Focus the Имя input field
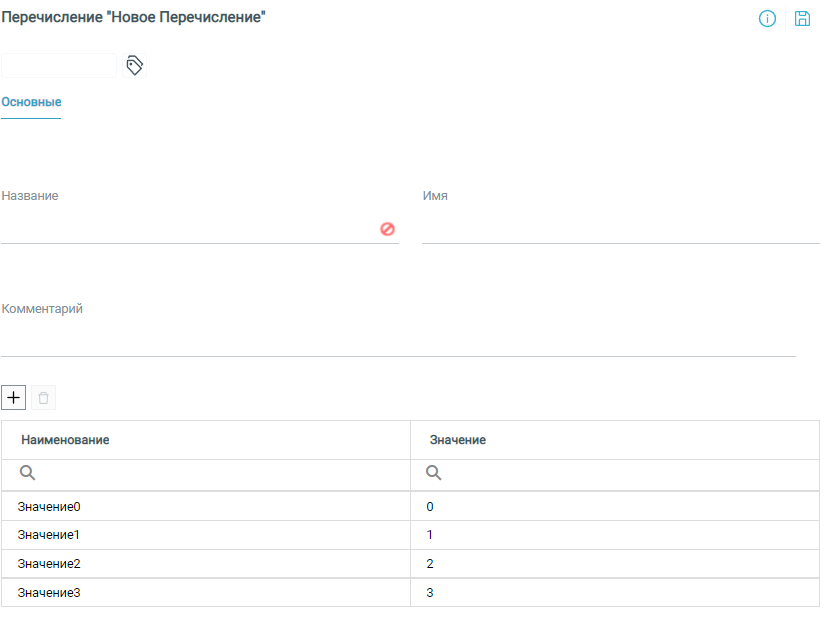826x622 pixels. pos(620,229)
